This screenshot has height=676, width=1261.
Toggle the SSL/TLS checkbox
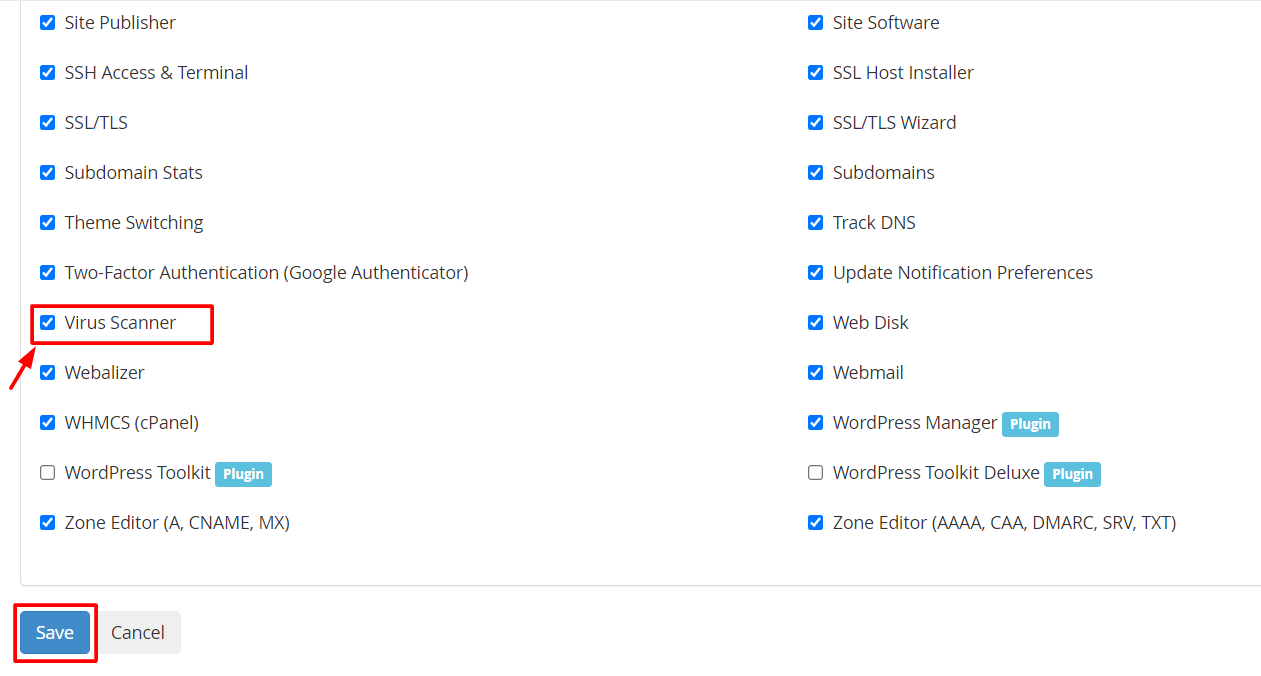pyautogui.click(x=47, y=123)
